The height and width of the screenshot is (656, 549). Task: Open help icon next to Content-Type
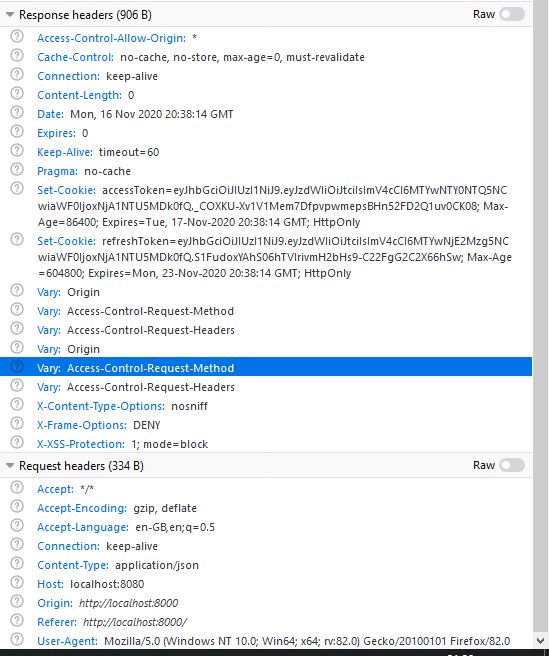pos(17,564)
